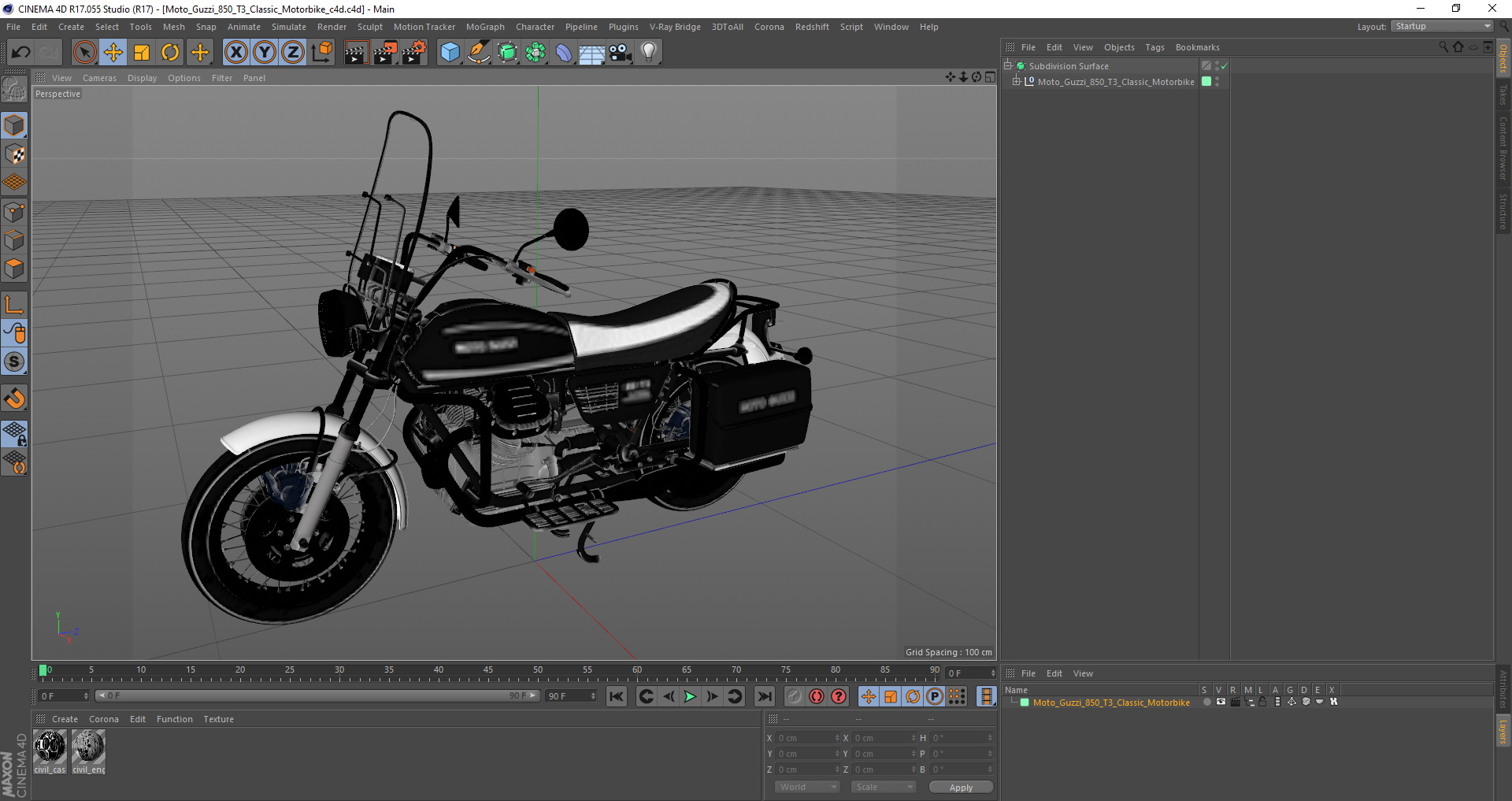Toggle the Y axis lock
Viewport: 1512px width, 801px height.
click(265, 53)
